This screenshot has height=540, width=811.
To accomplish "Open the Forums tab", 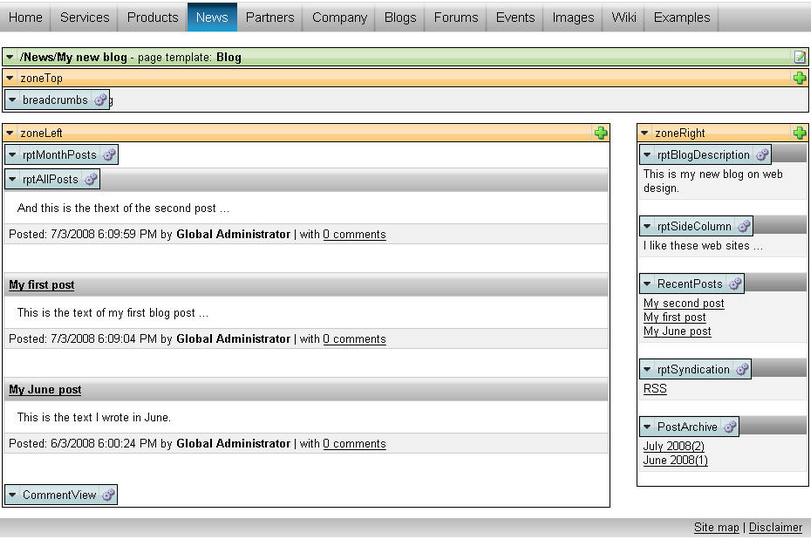I will coord(456,17).
